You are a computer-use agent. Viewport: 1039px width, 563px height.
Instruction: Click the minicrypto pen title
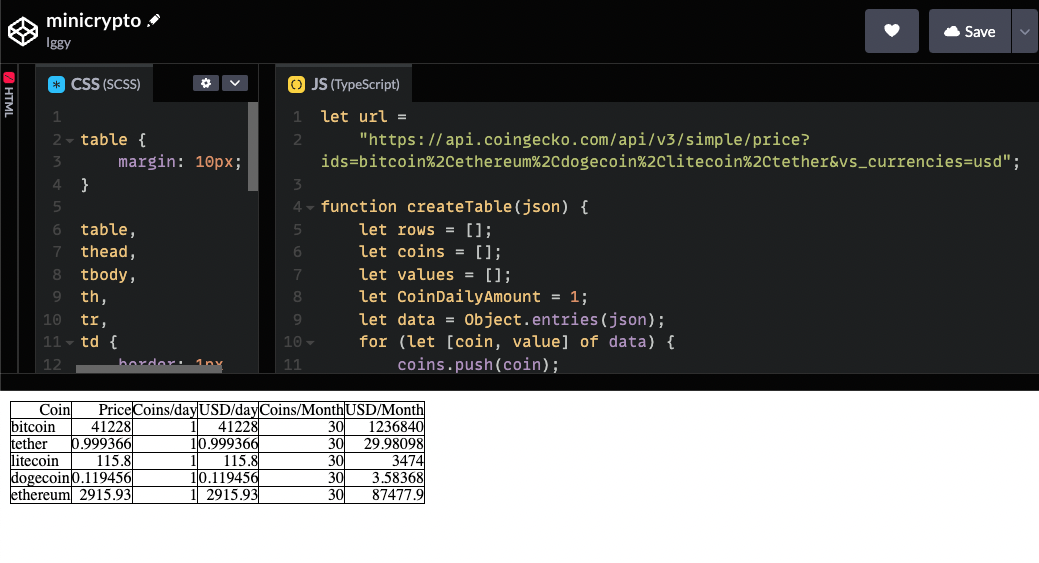pyautogui.click(x=93, y=21)
